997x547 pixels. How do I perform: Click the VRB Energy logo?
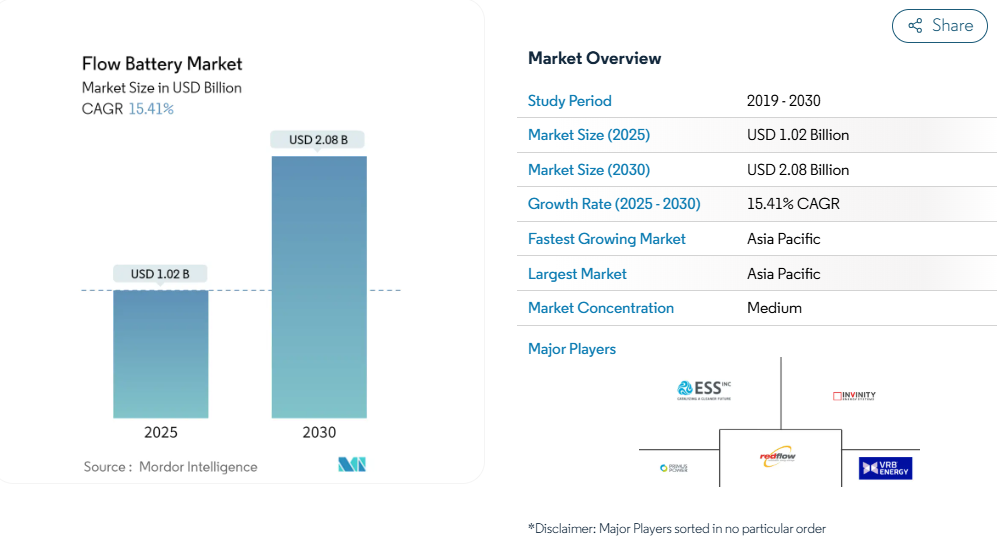885,468
